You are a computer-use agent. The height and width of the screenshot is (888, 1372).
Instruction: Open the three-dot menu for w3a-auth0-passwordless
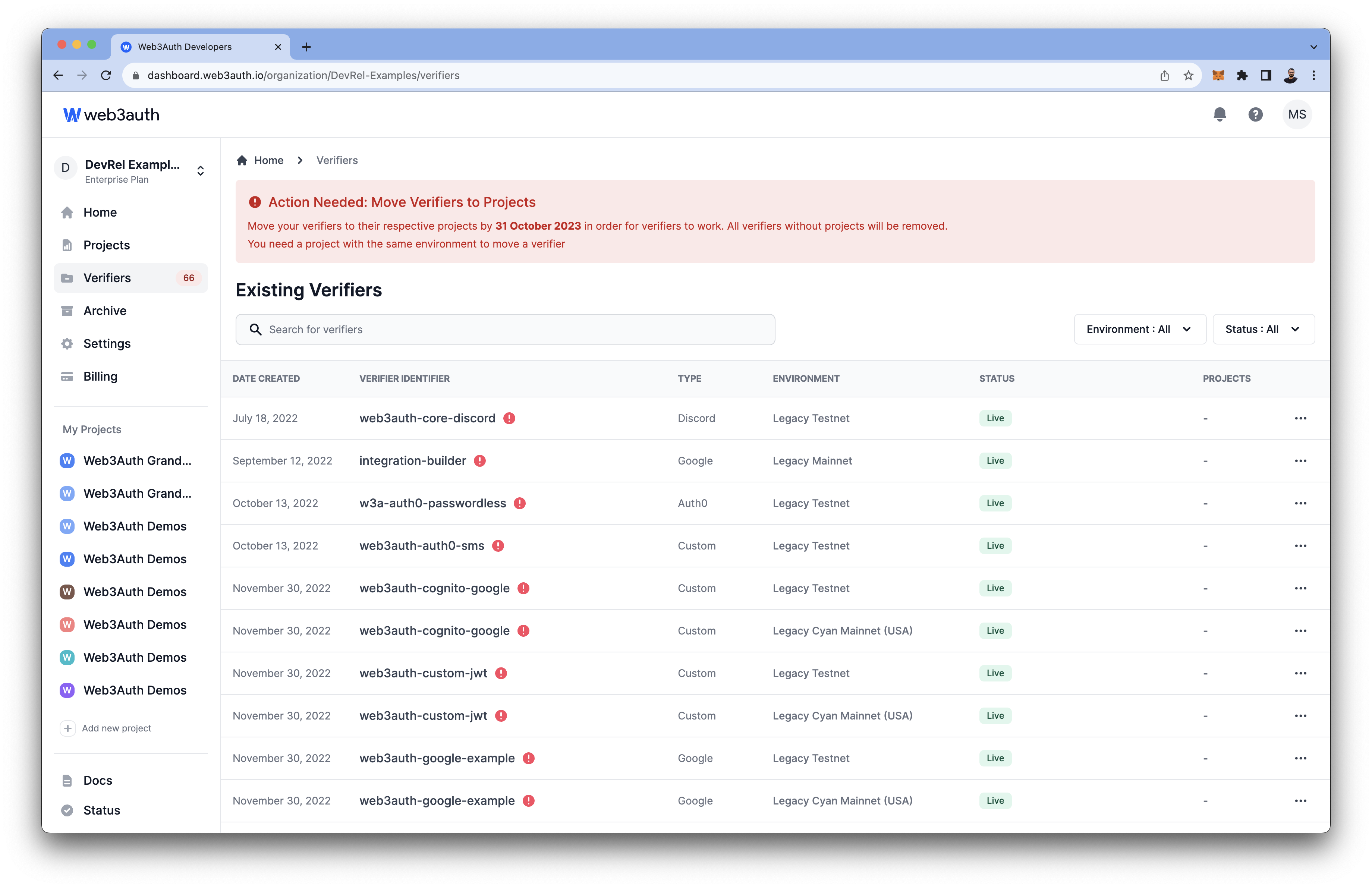click(1300, 503)
